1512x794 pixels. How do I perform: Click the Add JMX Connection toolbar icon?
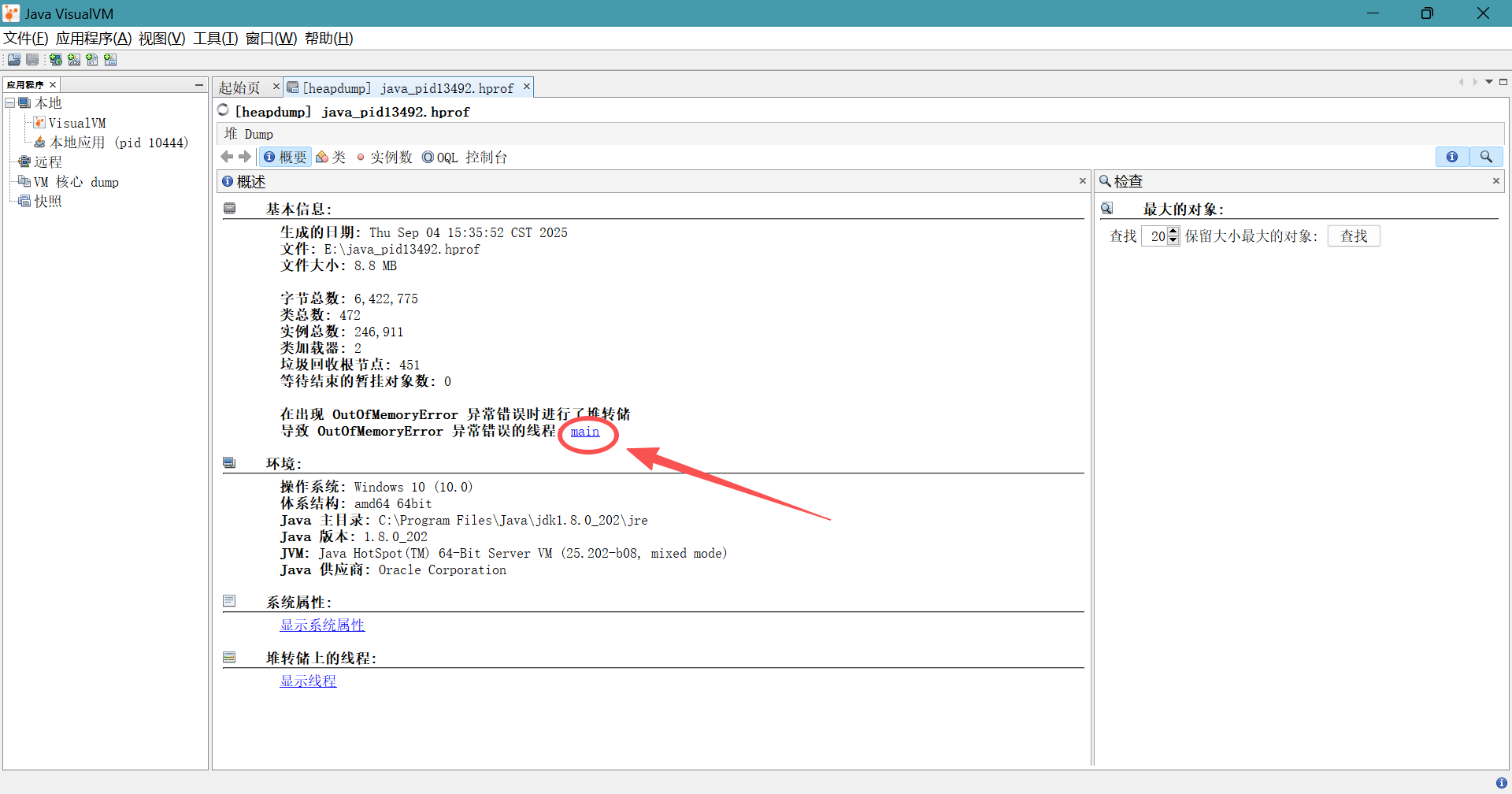click(74, 60)
